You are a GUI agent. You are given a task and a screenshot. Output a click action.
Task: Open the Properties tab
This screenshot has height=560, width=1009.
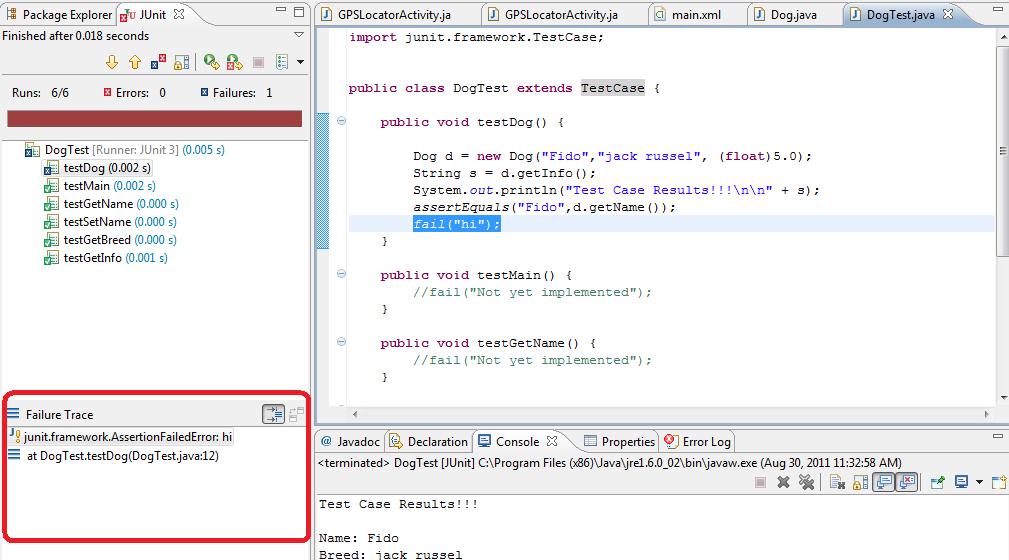tap(620, 442)
